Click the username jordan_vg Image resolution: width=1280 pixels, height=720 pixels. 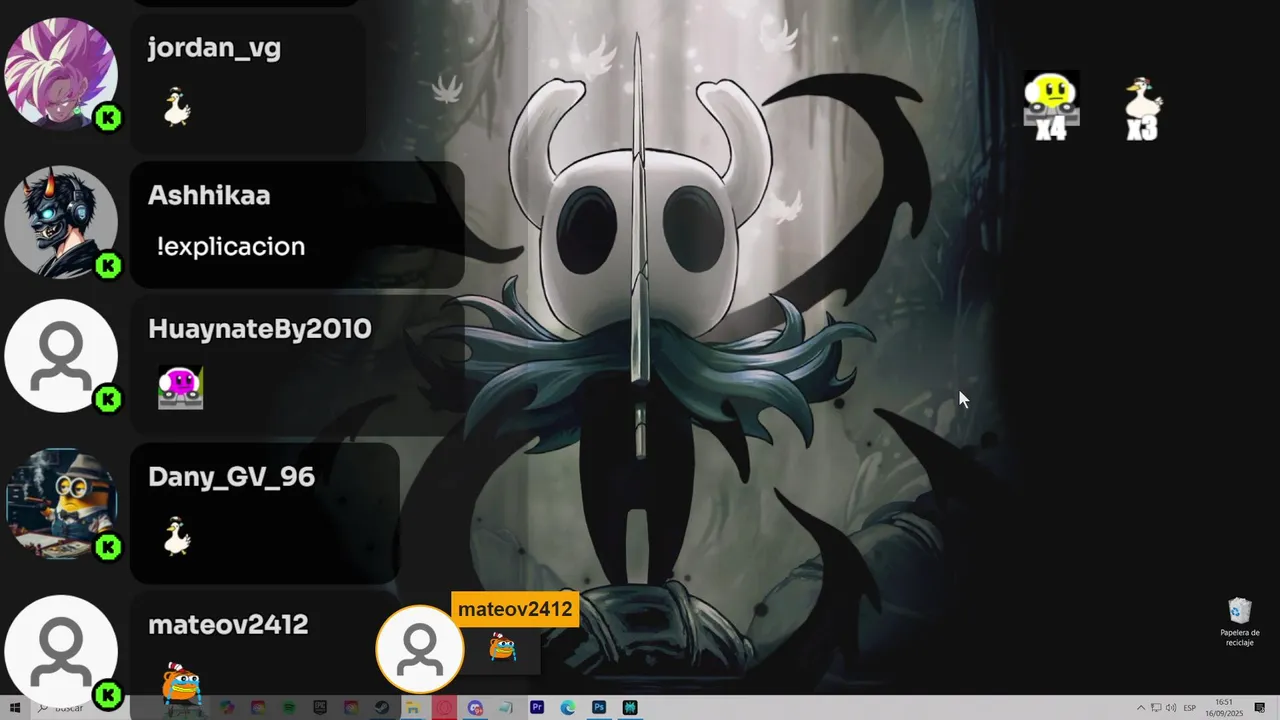click(x=214, y=48)
